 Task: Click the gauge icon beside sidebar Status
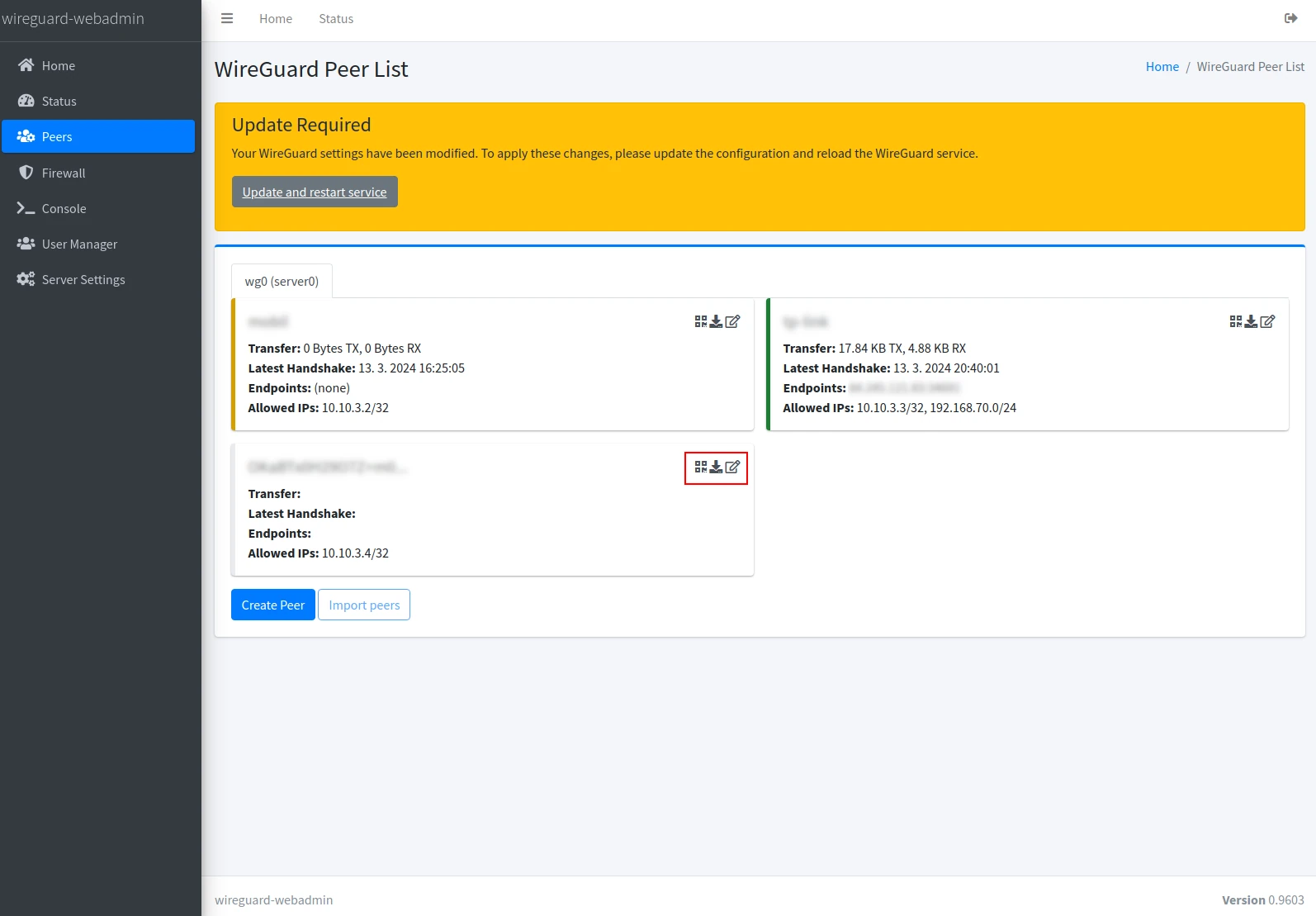coord(26,101)
